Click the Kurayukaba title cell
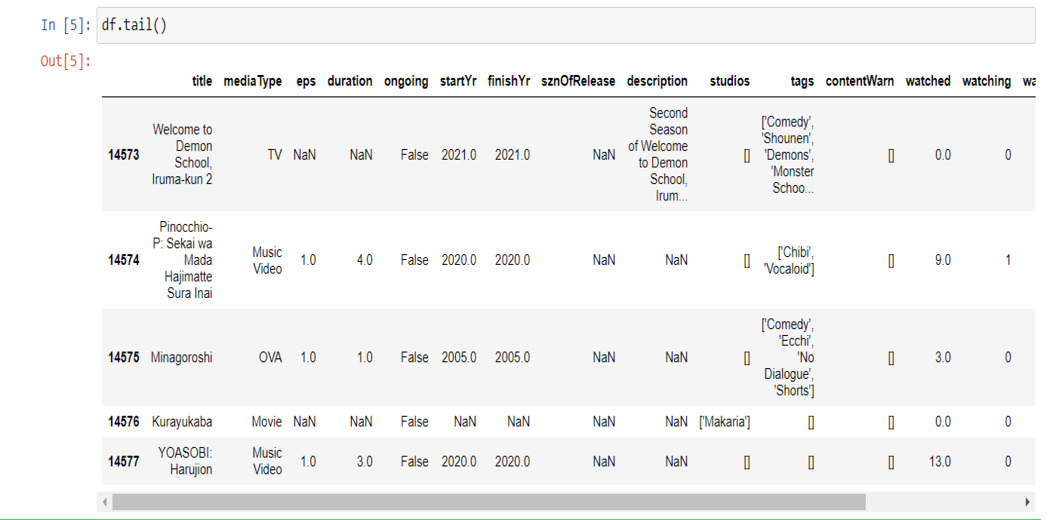1050x520 pixels. coord(182,422)
